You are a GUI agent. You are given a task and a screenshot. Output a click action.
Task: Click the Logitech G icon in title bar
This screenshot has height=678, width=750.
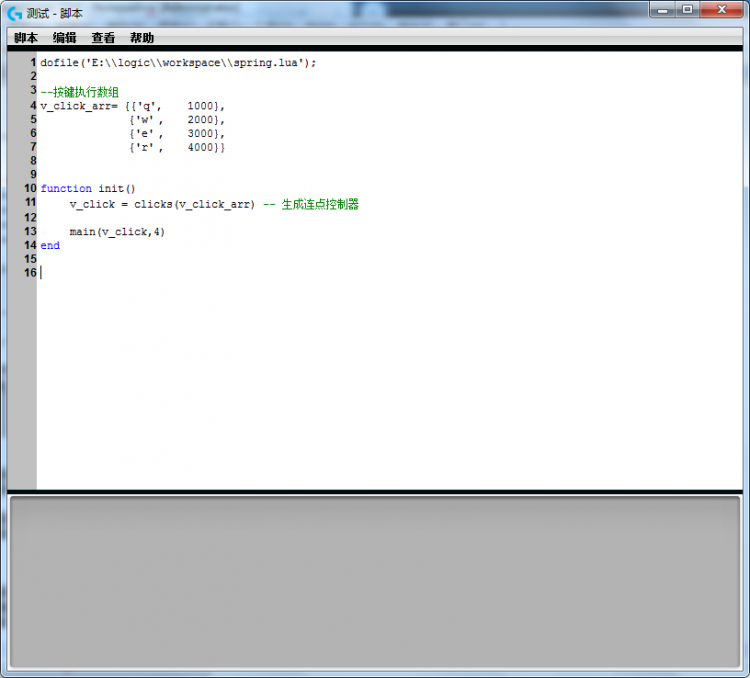[15, 13]
